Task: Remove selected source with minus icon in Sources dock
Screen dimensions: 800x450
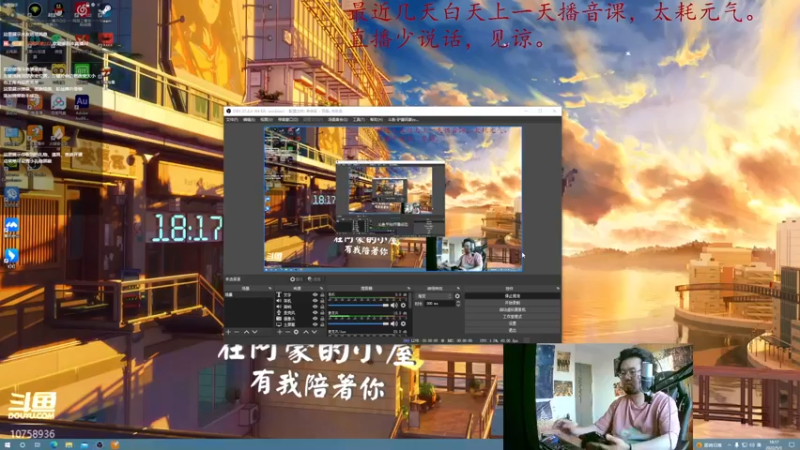Action: (288, 332)
